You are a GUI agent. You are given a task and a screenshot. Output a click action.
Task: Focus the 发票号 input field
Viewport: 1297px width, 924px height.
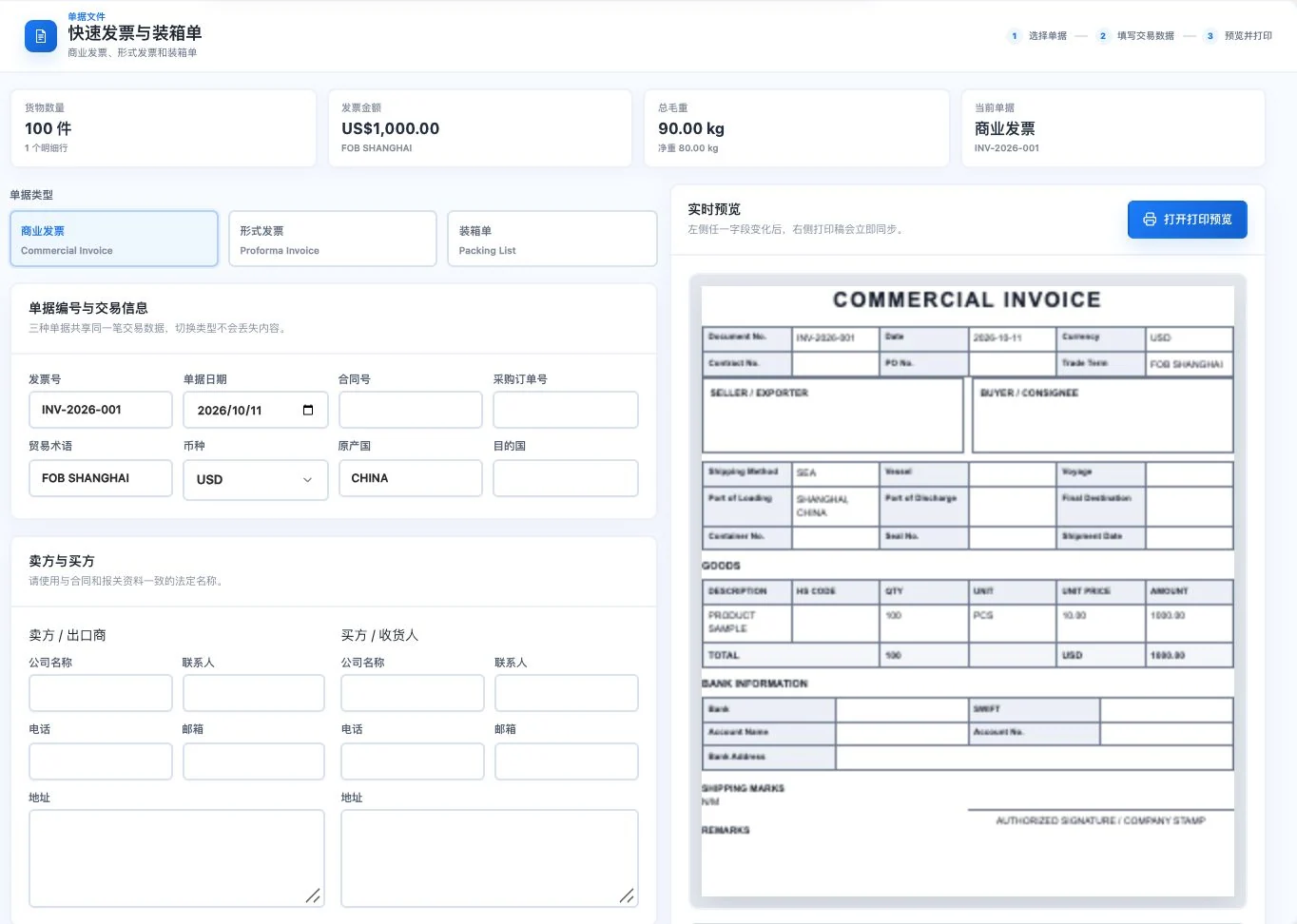click(101, 410)
